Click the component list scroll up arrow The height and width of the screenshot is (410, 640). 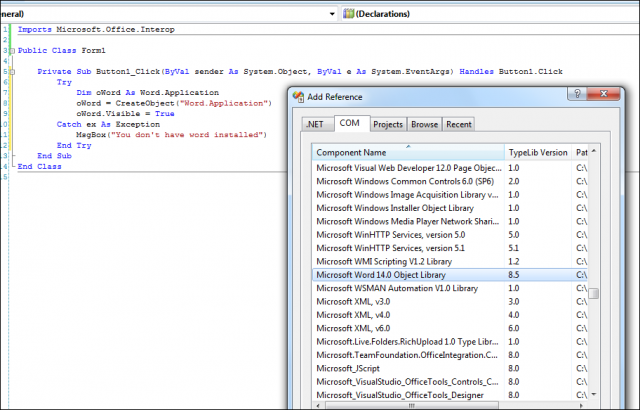click(x=594, y=153)
